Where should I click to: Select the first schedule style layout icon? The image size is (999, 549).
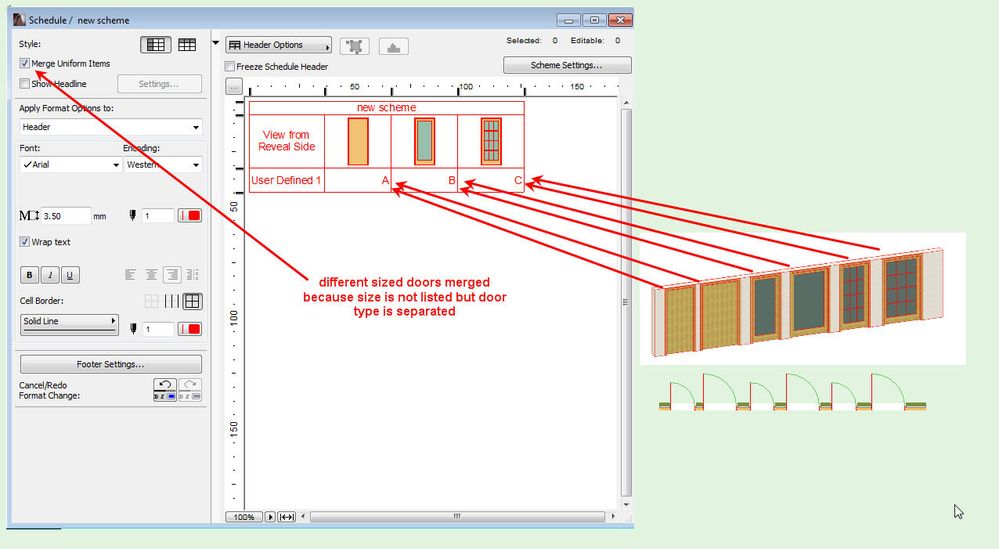click(155, 45)
